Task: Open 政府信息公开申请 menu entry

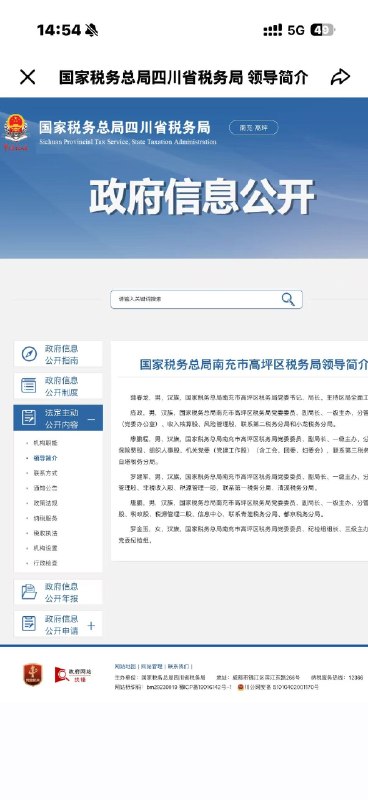Action: (58, 623)
